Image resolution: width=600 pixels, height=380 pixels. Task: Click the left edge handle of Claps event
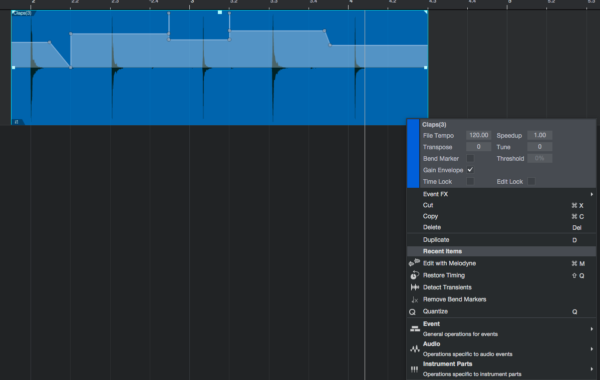13,67
